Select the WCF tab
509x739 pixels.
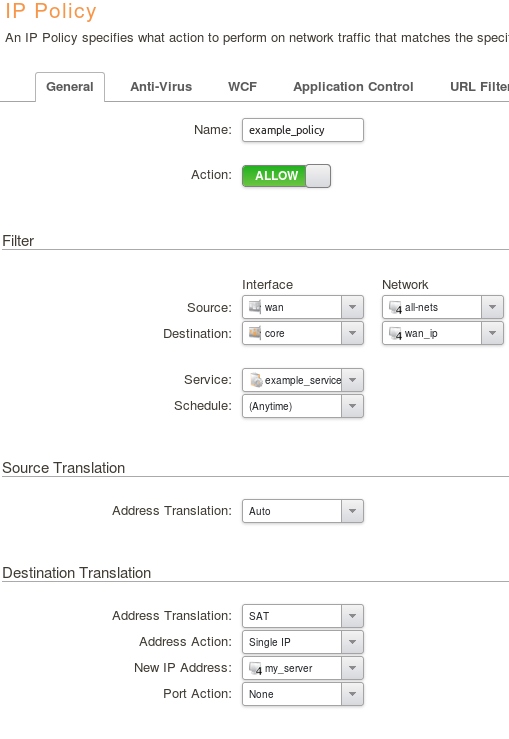click(243, 87)
